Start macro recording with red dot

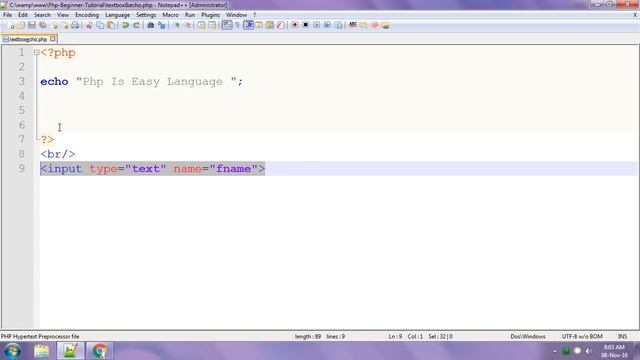coord(295,25)
